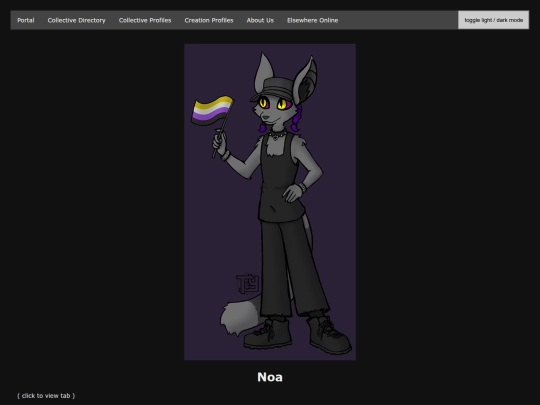Screen dimensions: 540x405
Task: Click the Noa character artwork
Action: click(270, 202)
